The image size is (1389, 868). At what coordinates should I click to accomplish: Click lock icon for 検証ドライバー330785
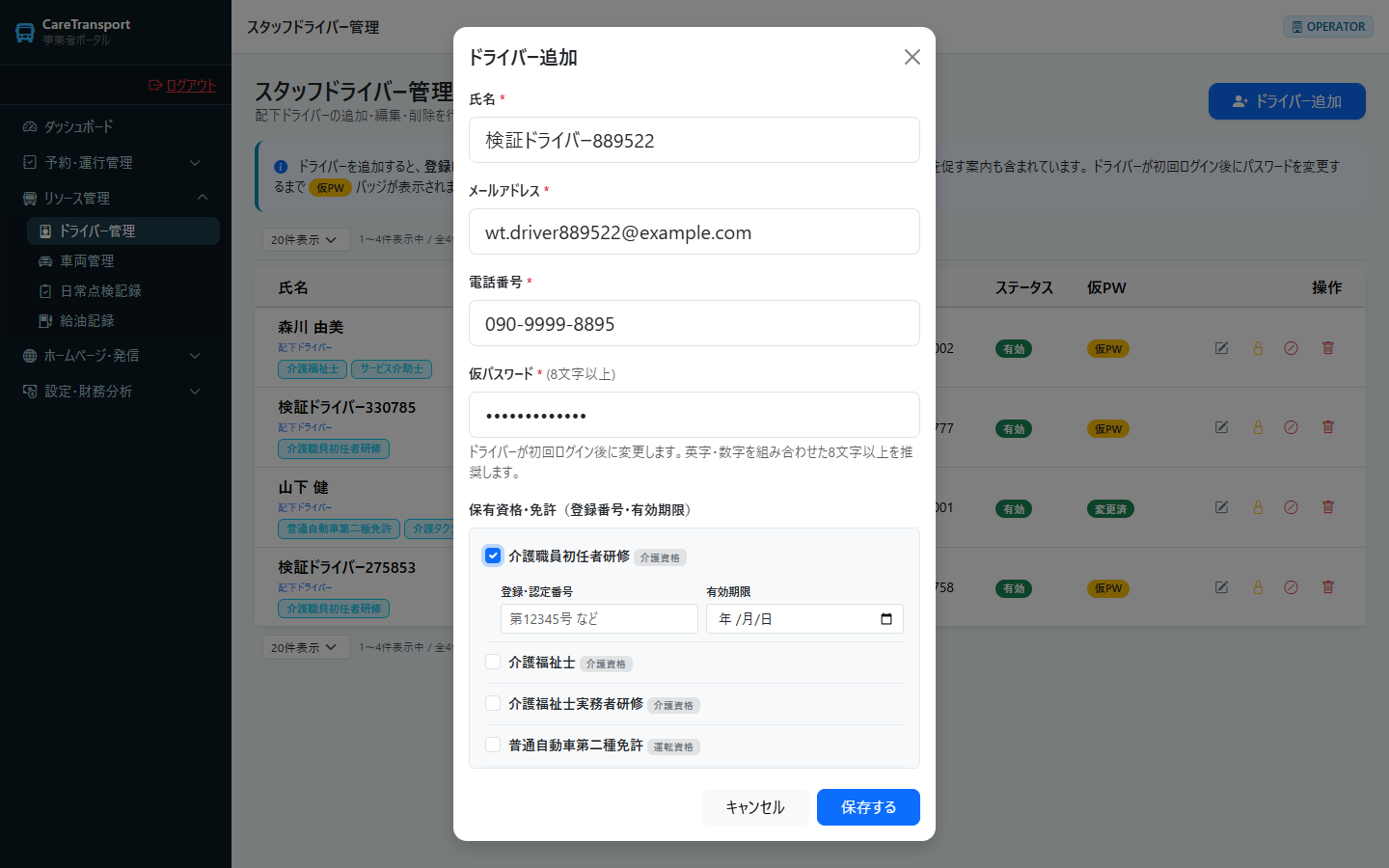(1258, 427)
